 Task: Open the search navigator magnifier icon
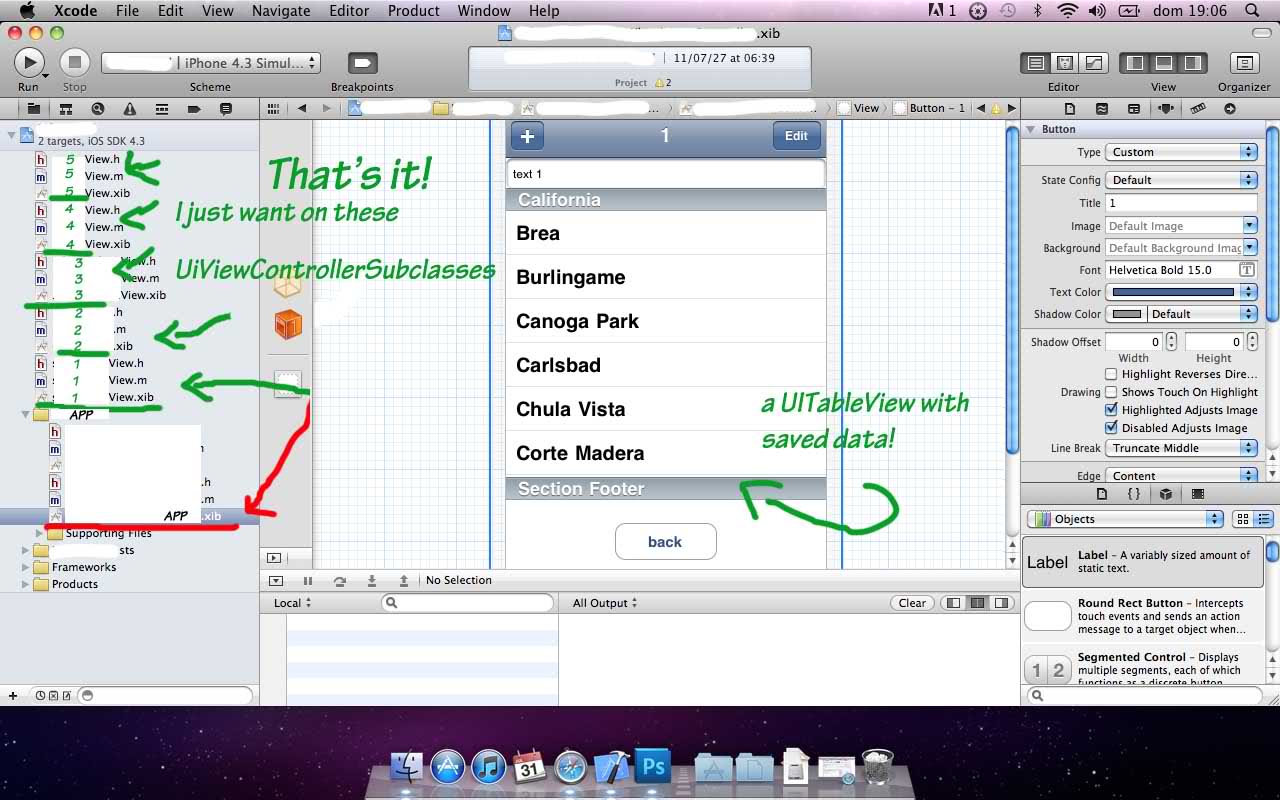tap(98, 108)
